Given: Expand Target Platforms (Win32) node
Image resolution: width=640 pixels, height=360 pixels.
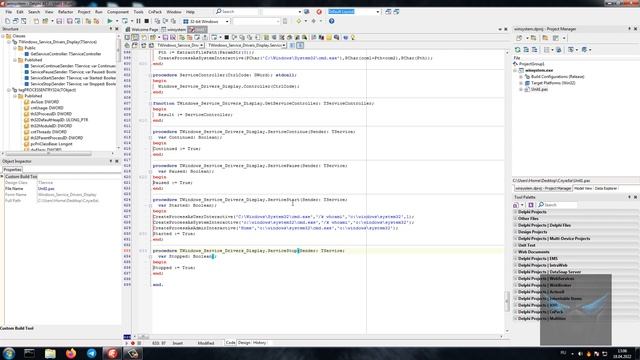Looking at the screenshot, I should pyautogui.click(x=521, y=83).
